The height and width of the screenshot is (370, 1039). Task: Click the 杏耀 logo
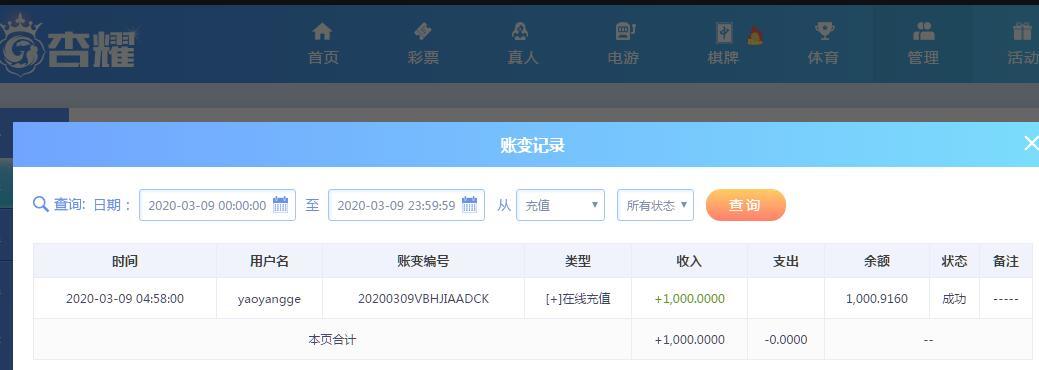[68, 45]
